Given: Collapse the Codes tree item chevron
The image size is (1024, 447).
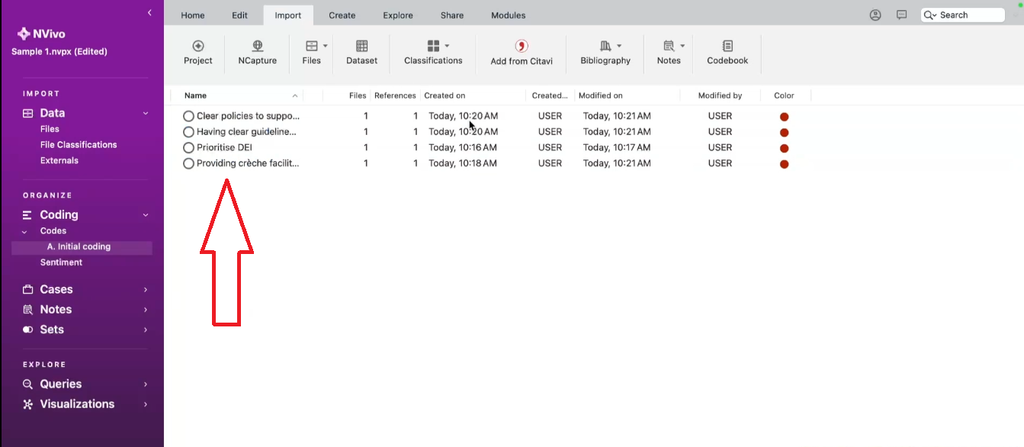Looking at the screenshot, I should 25,231.
